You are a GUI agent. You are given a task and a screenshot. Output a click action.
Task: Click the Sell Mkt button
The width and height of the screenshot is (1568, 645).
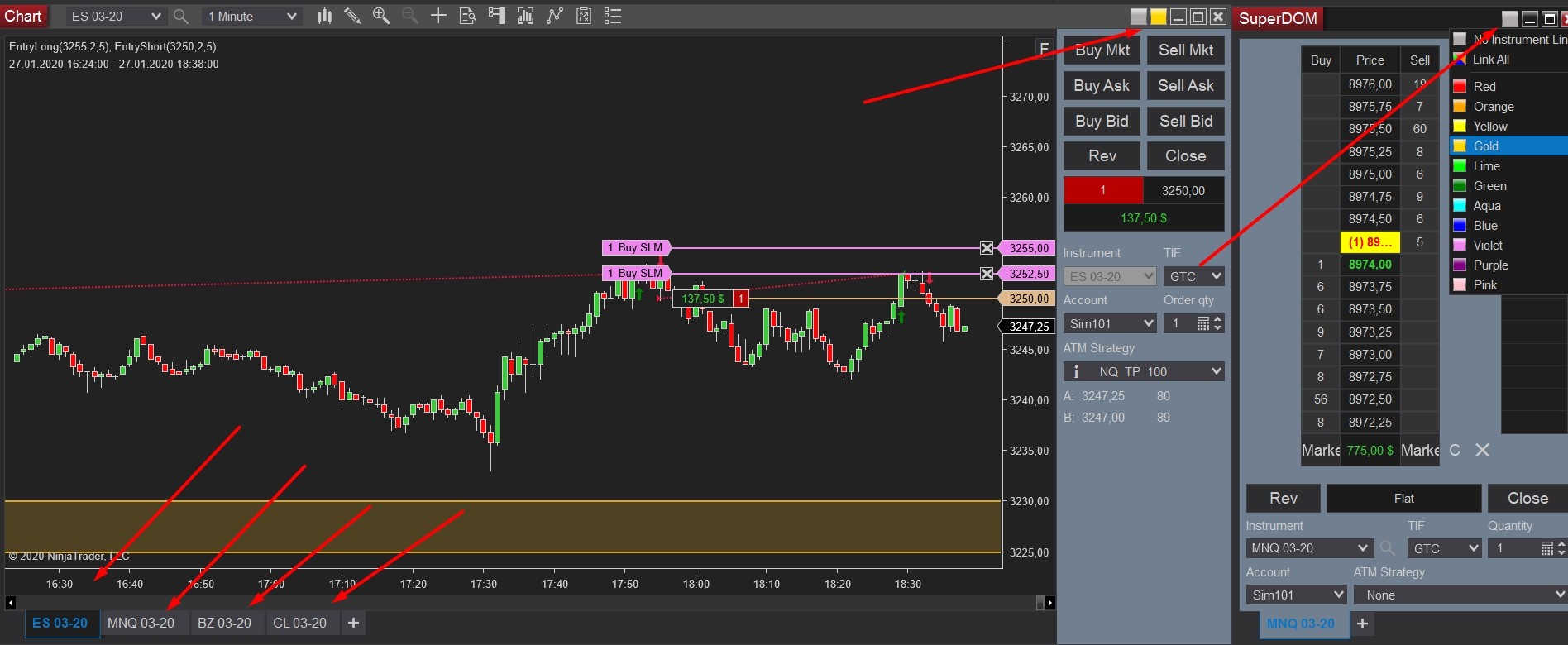coord(1186,50)
